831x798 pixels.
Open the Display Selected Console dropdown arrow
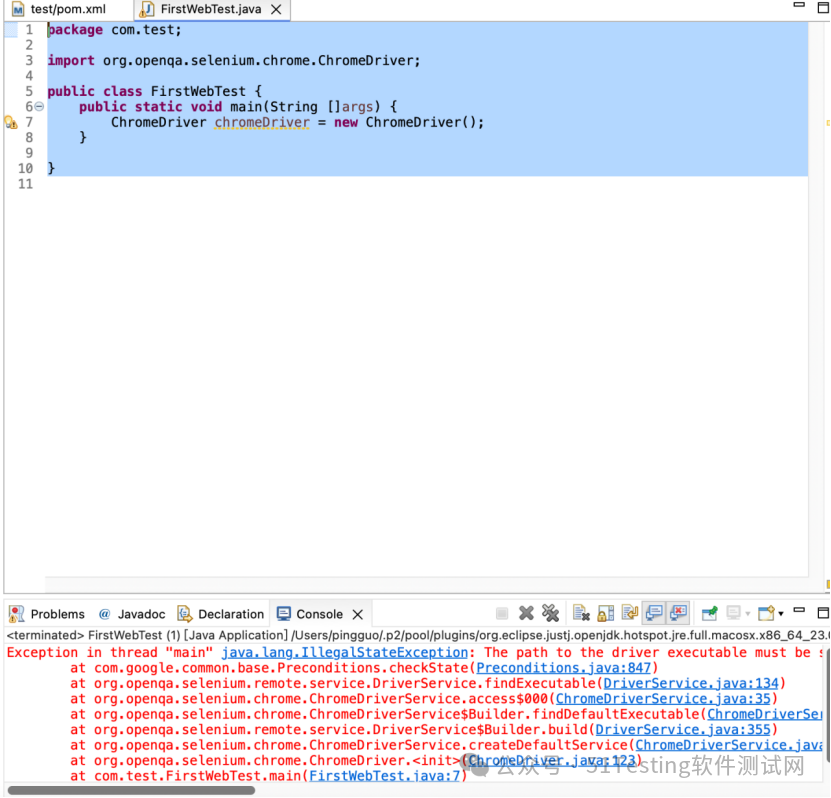click(748, 613)
